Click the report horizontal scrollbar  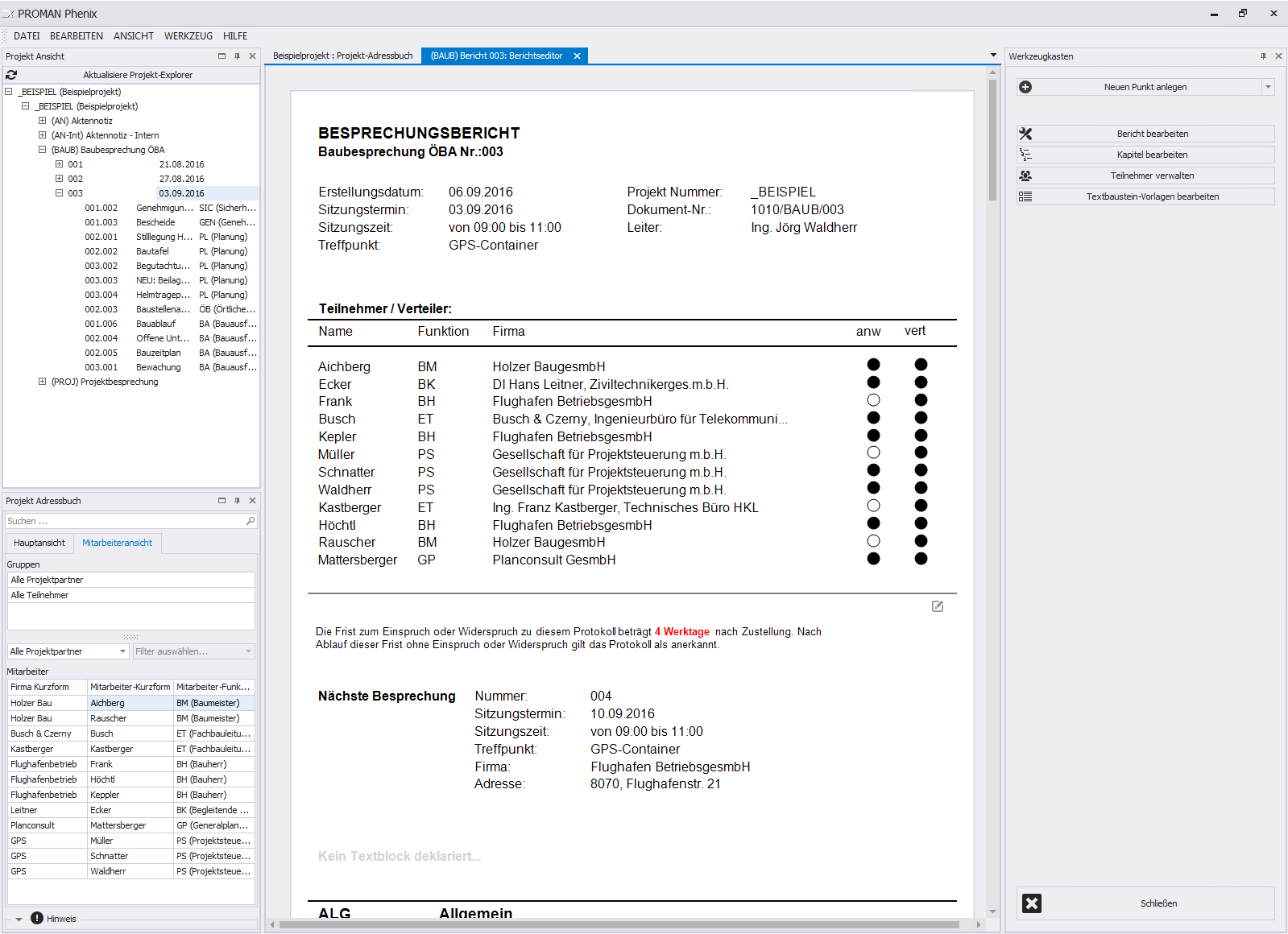[619, 924]
